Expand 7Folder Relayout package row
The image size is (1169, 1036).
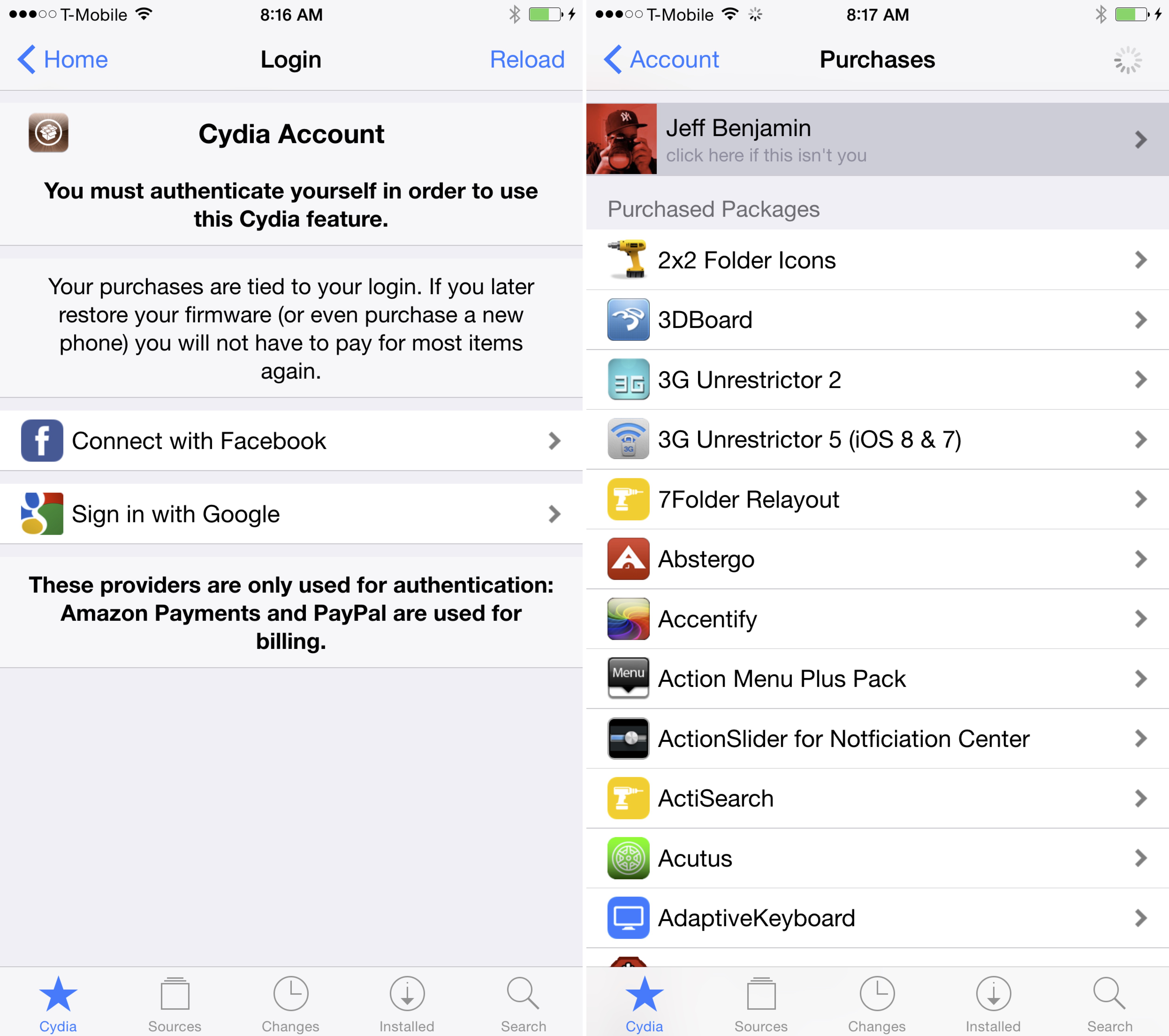[x=877, y=499]
